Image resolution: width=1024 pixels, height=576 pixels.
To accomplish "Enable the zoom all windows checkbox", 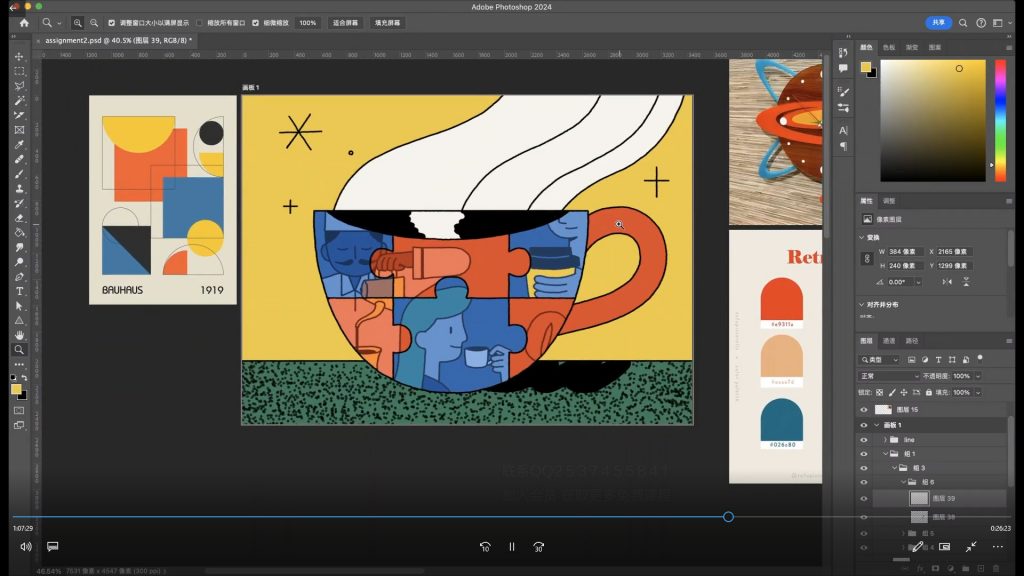I will click(199, 22).
